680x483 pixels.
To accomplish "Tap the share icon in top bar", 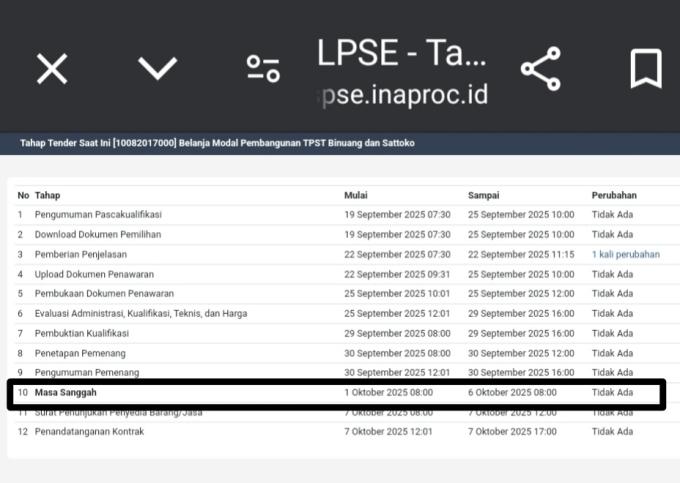I will (540, 68).
